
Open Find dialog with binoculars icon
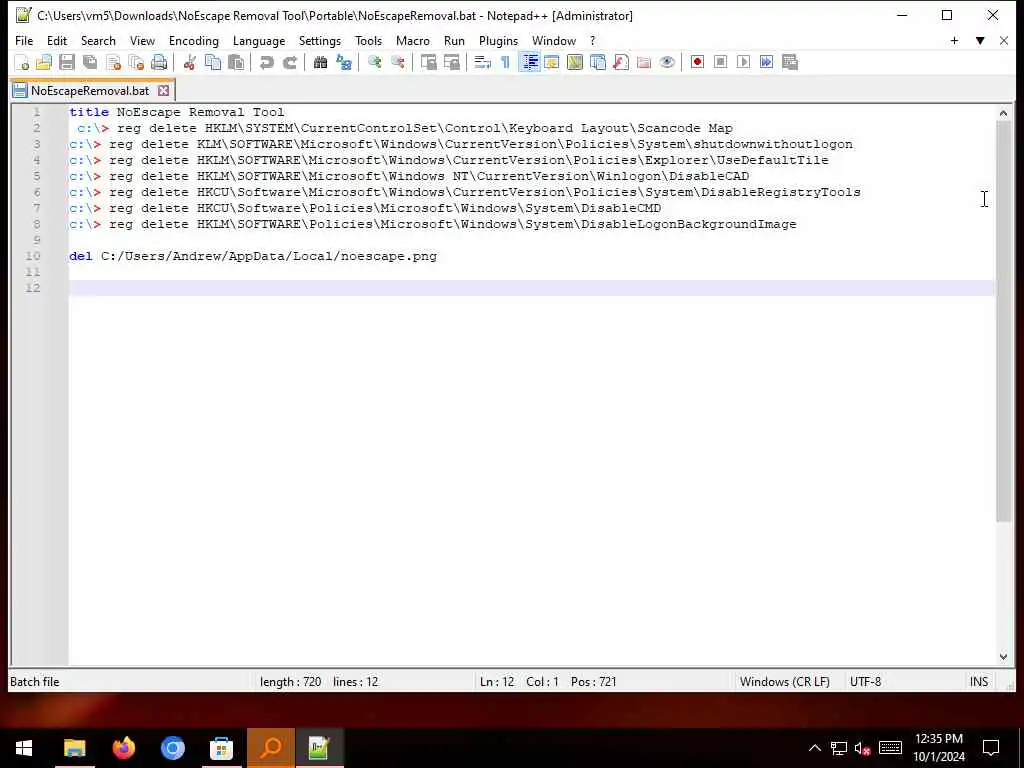click(320, 62)
